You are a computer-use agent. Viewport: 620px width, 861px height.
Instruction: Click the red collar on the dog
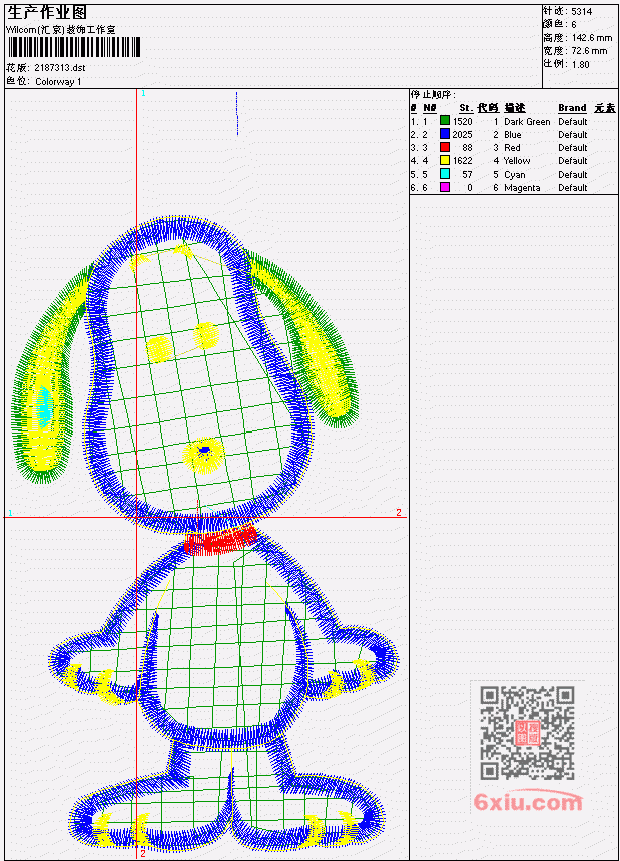221,540
